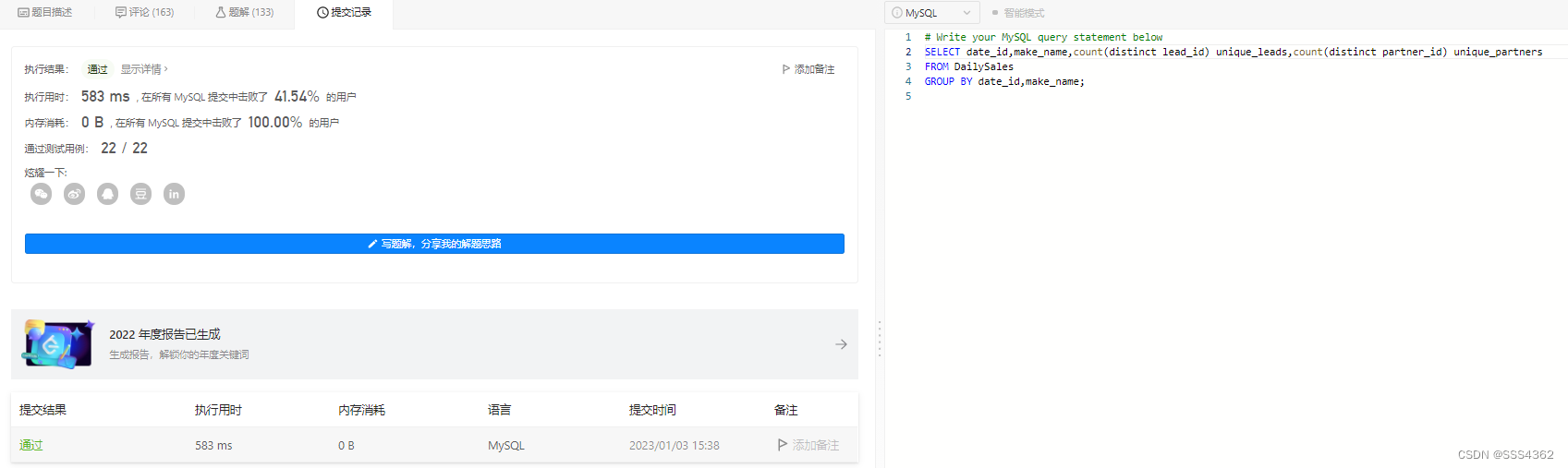Screen dimensions: 1568x468
Task: Click the 内存消耗 column header
Action: 361,410
